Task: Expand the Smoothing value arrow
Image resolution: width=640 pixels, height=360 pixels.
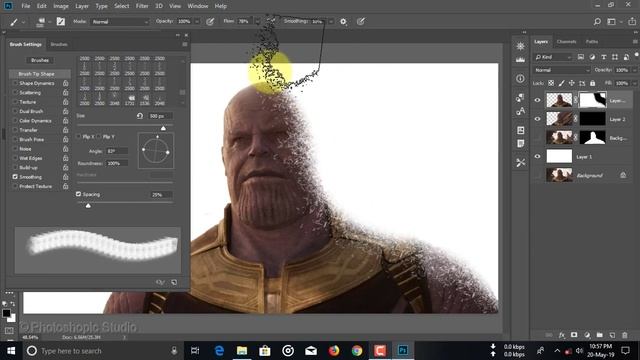Action: coord(331,22)
